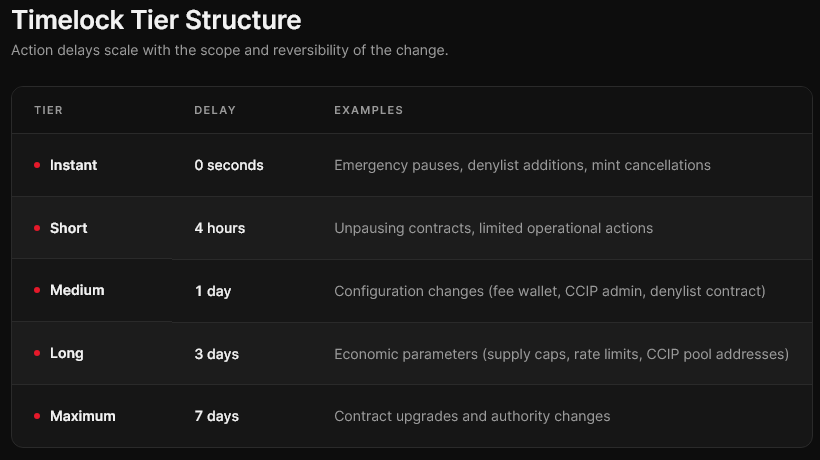
Task: Click the red dot beside Instant
Action: coord(37,165)
